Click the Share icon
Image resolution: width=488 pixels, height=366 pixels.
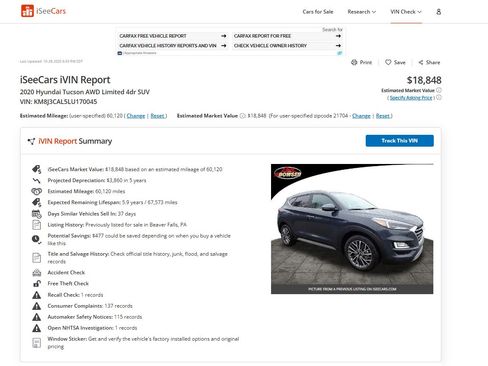421,62
